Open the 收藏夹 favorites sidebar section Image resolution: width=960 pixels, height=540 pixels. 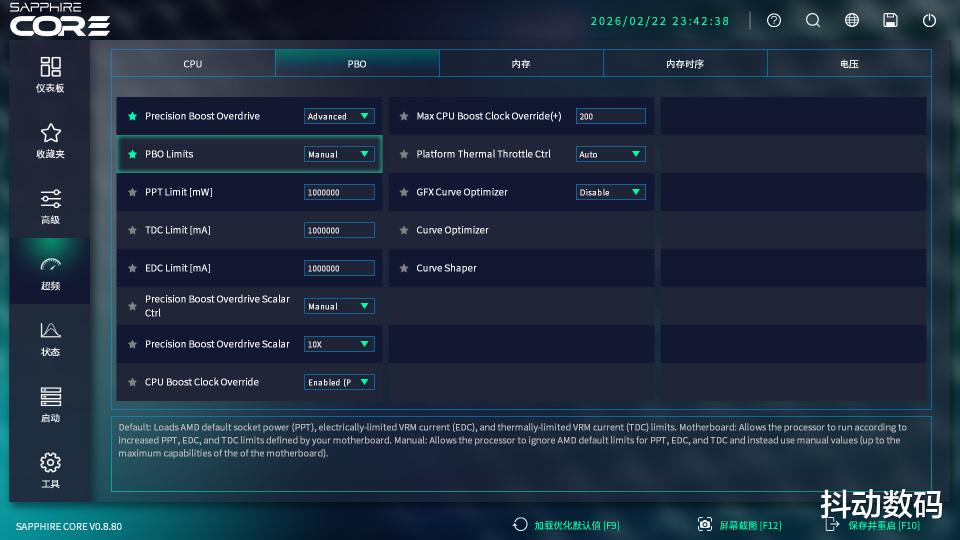pyautogui.click(x=50, y=140)
